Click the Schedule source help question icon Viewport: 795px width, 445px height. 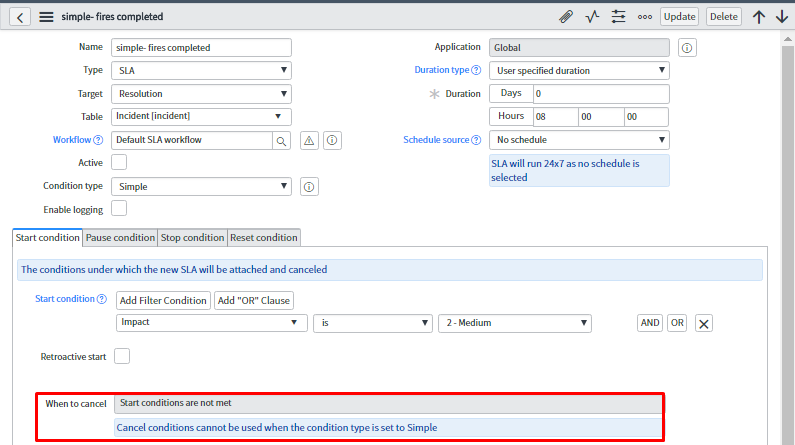click(476, 140)
